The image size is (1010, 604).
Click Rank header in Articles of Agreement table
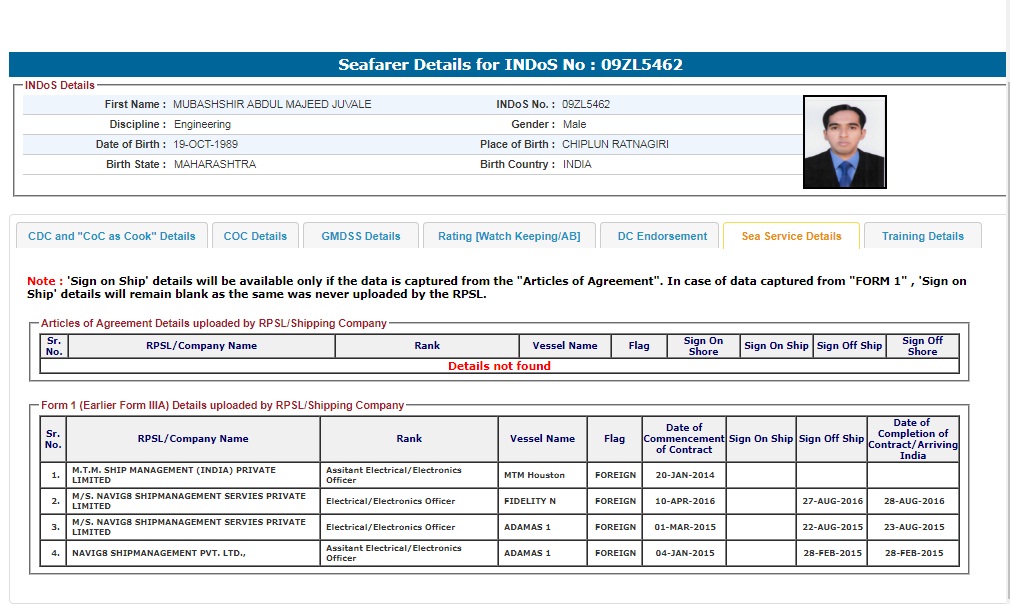click(427, 346)
